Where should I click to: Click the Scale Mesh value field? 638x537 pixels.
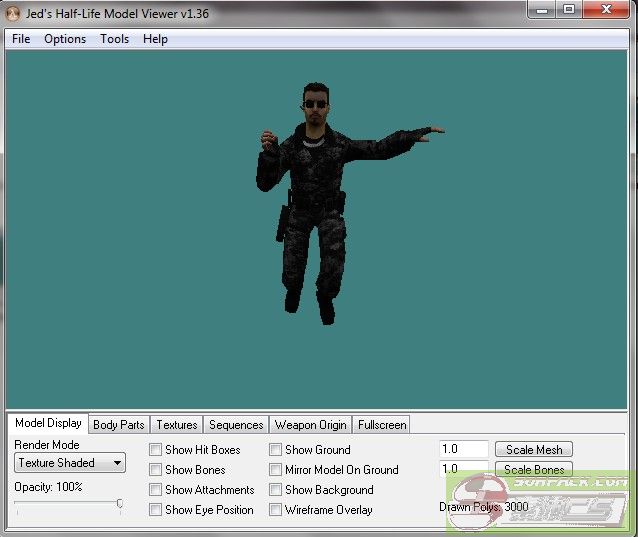pos(463,449)
